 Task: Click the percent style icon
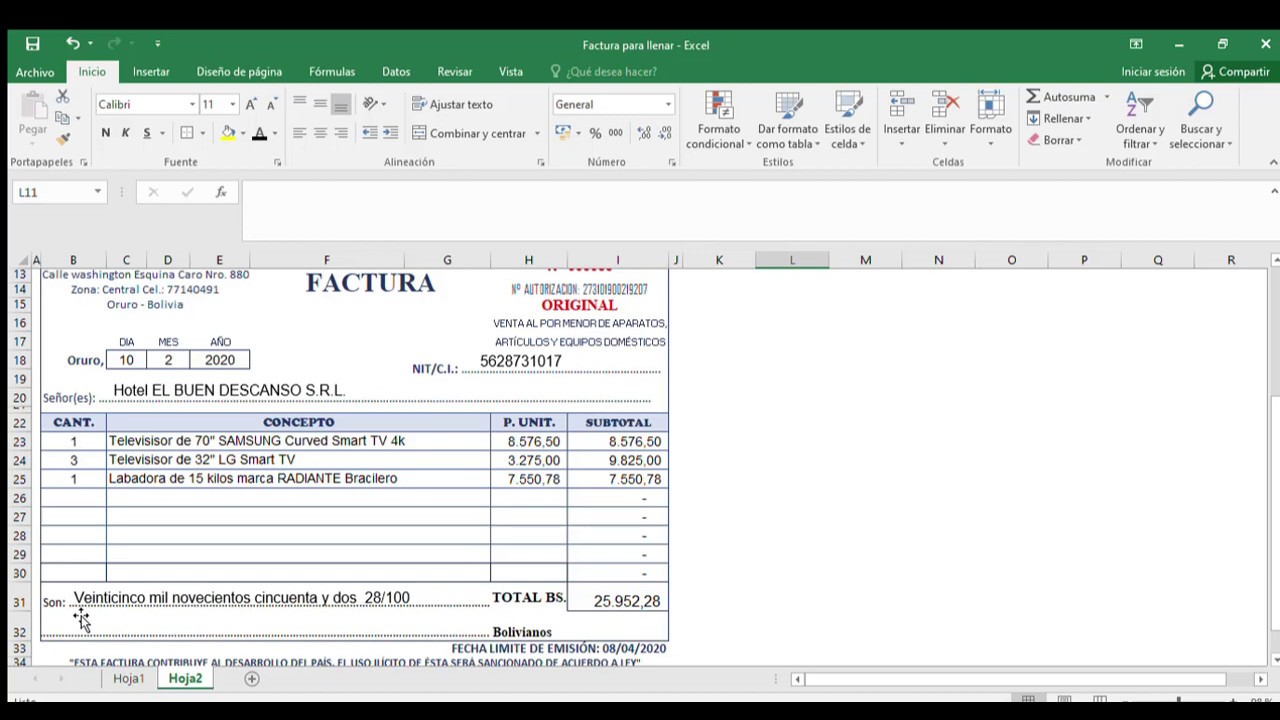[x=595, y=133]
